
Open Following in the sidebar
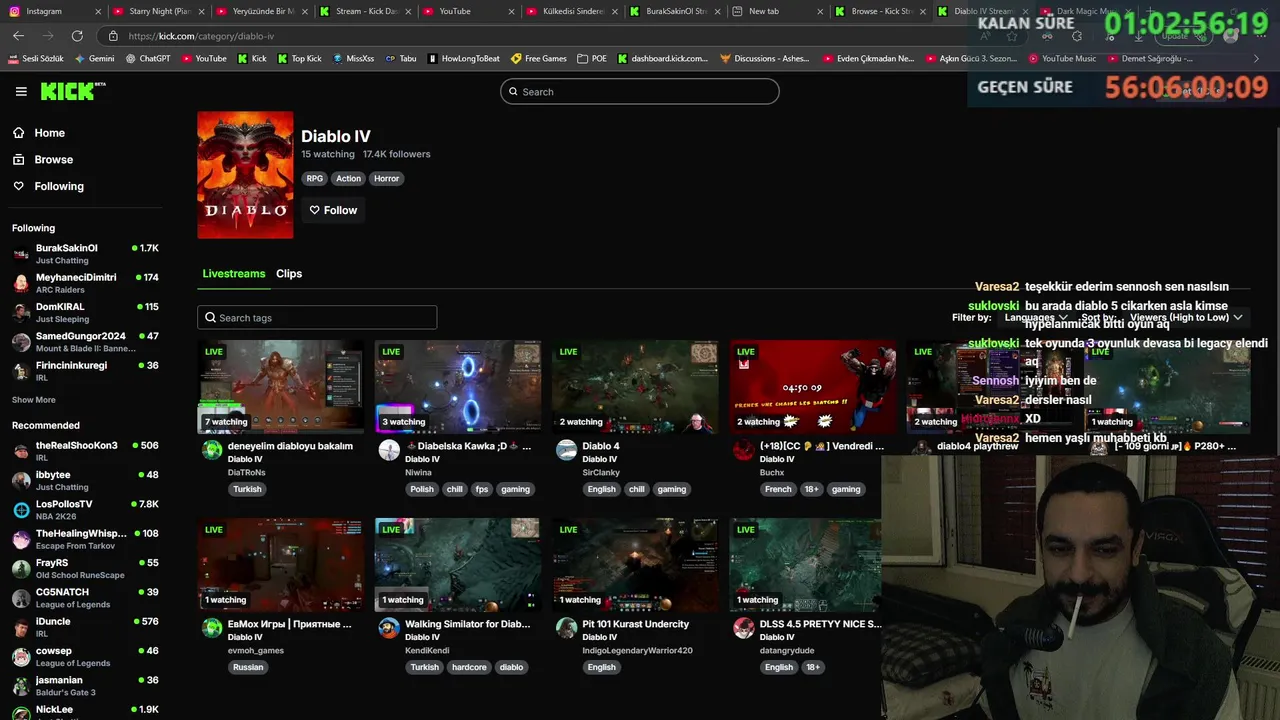(59, 186)
